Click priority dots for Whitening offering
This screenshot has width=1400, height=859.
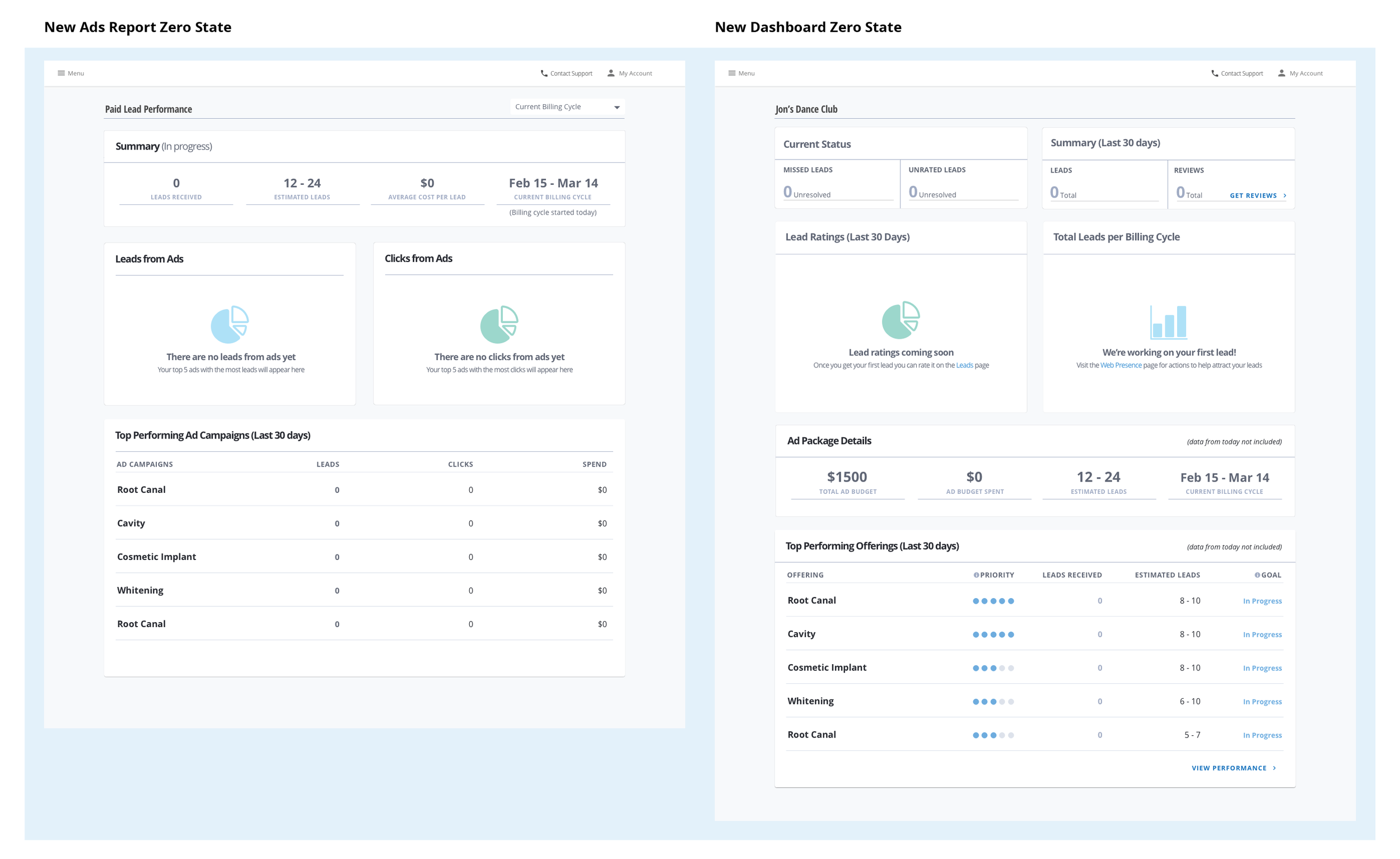[993, 702]
